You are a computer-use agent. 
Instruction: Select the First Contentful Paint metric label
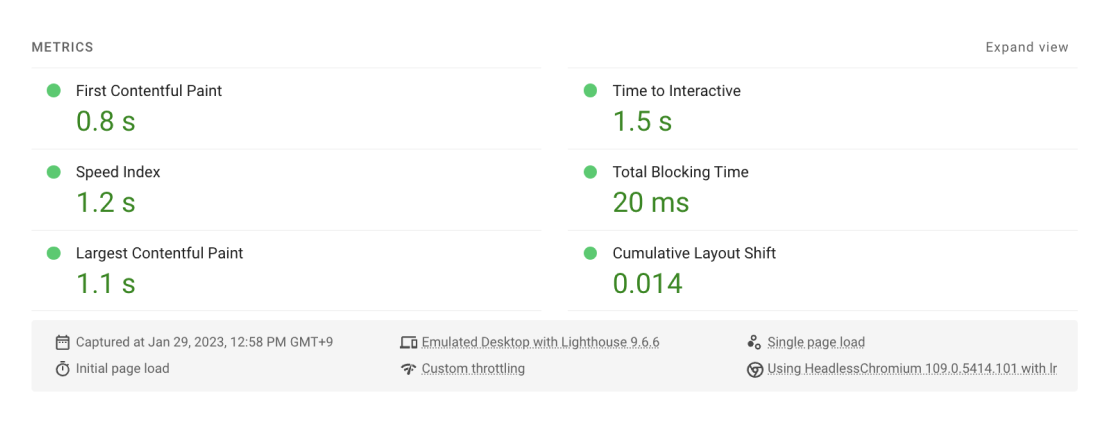(149, 91)
